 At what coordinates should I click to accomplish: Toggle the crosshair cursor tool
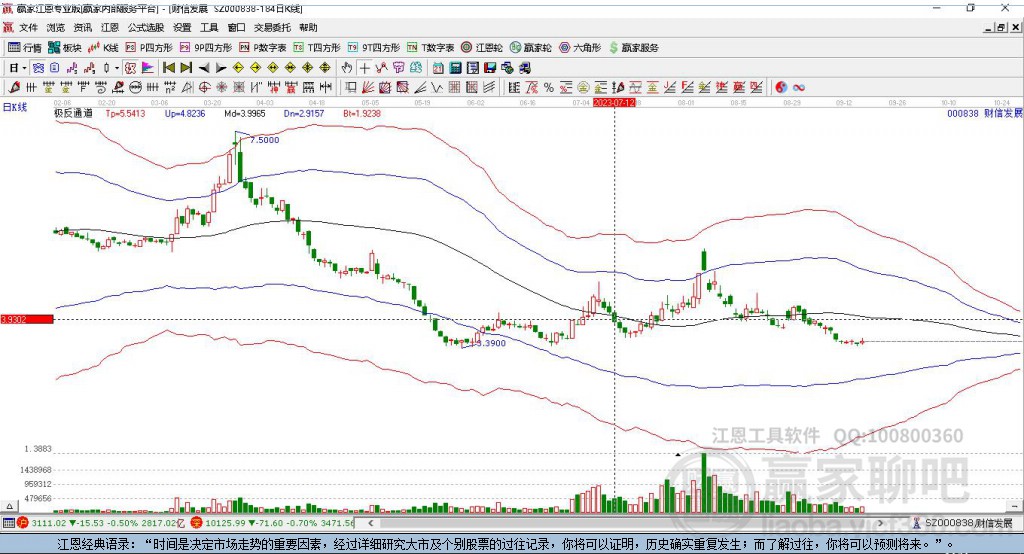[364, 68]
